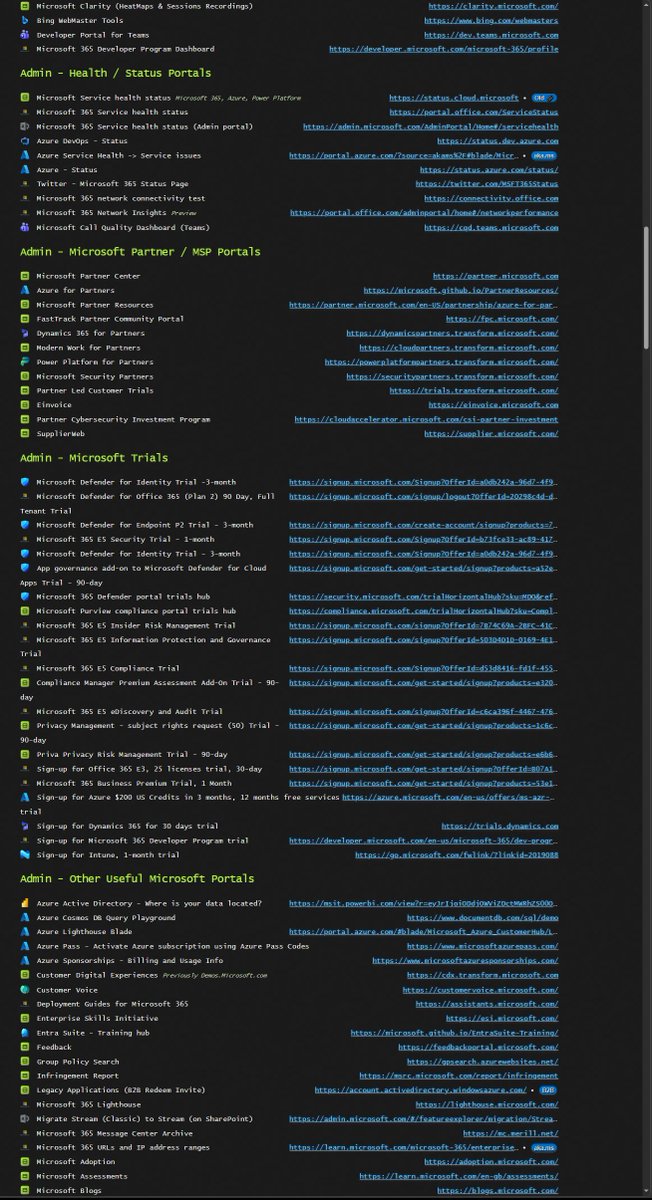Open the https://adoption.microsoft.com/ link
The height and width of the screenshot is (1200, 652).
(x=491, y=1162)
